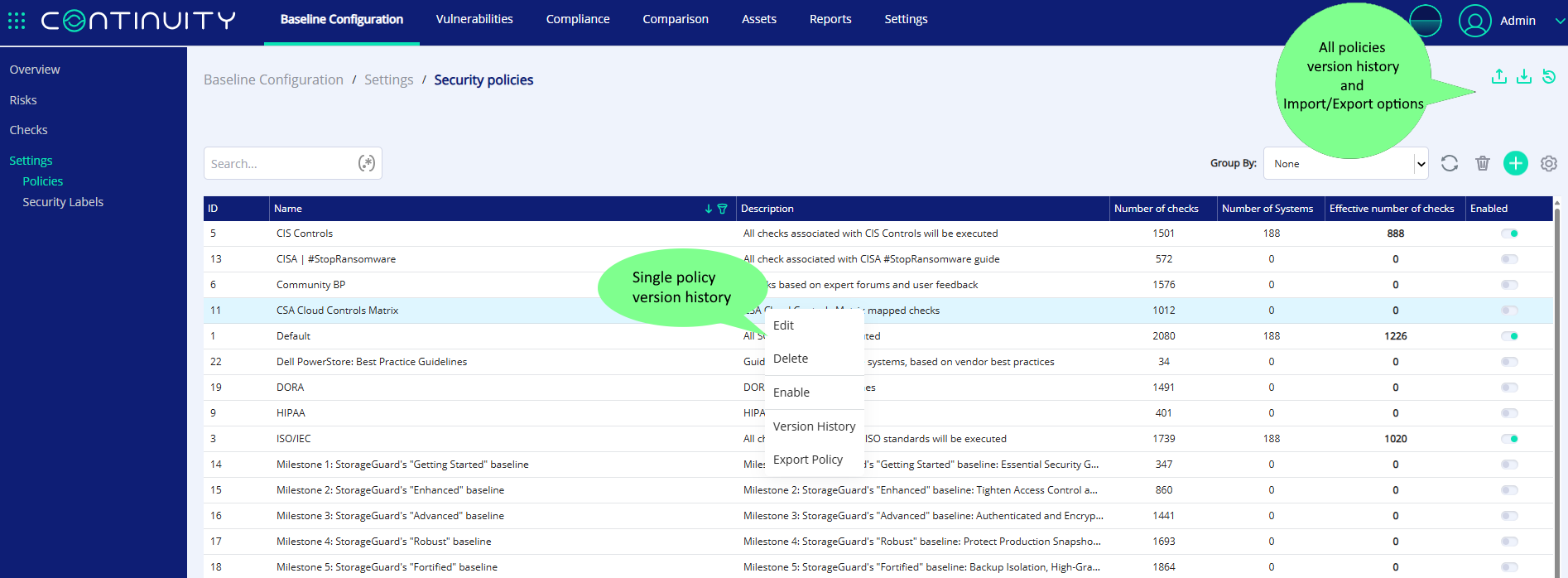Refresh the policies table

click(x=1450, y=163)
